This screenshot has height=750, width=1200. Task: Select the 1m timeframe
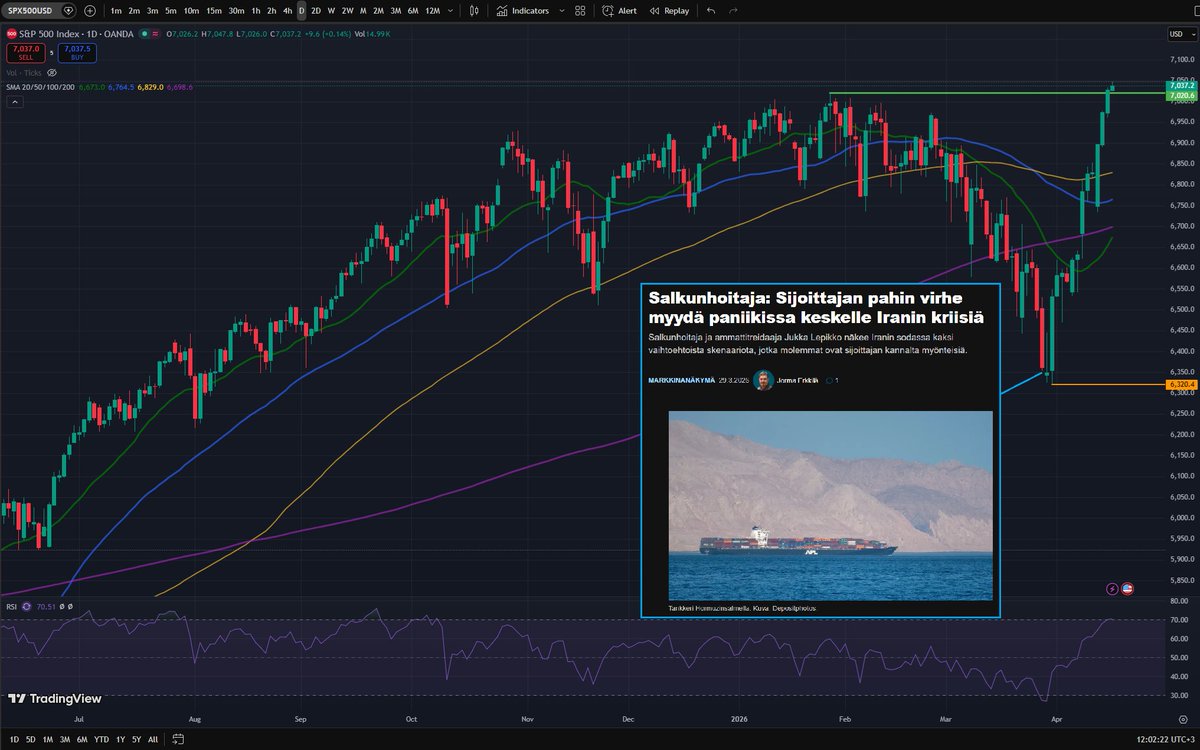[116, 11]
